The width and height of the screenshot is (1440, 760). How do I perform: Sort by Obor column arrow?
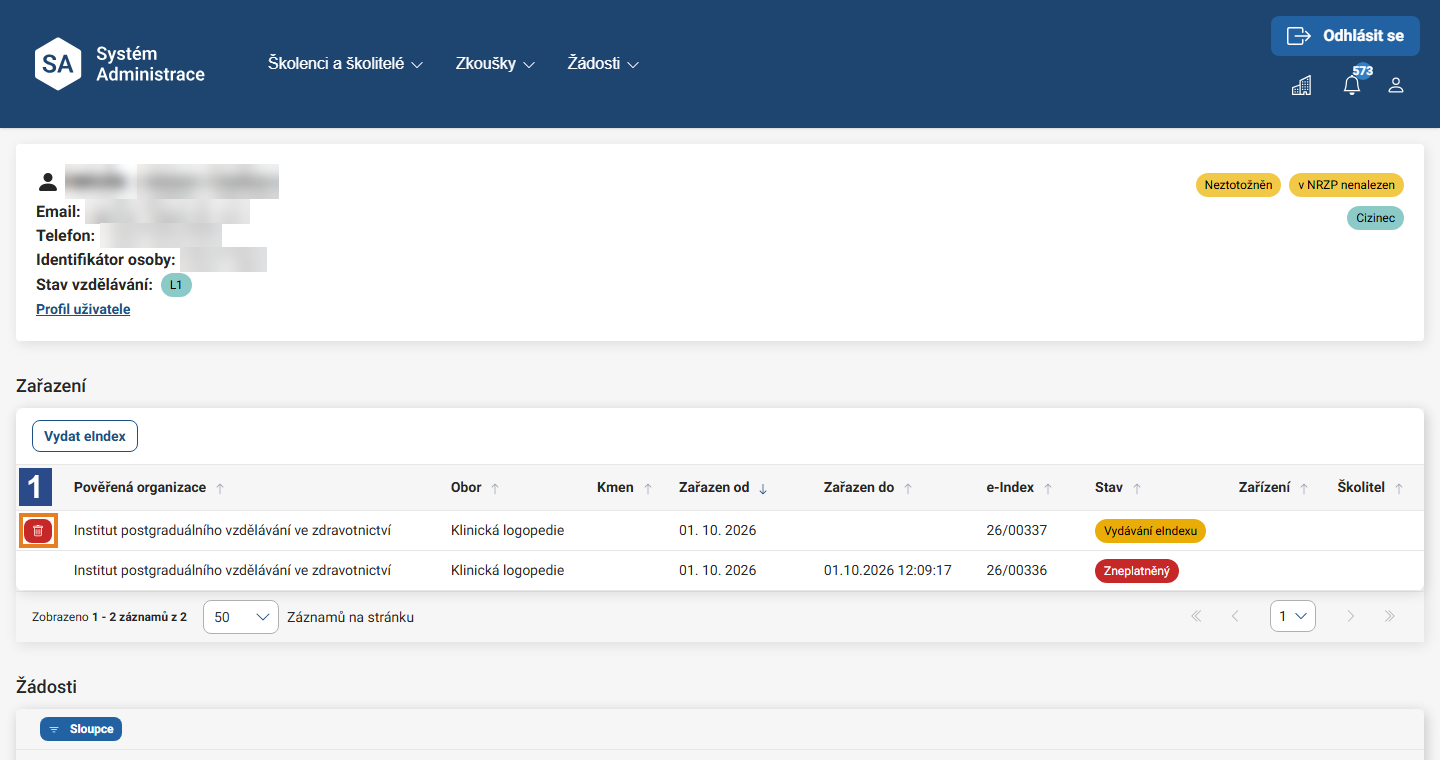pos(495,488)
